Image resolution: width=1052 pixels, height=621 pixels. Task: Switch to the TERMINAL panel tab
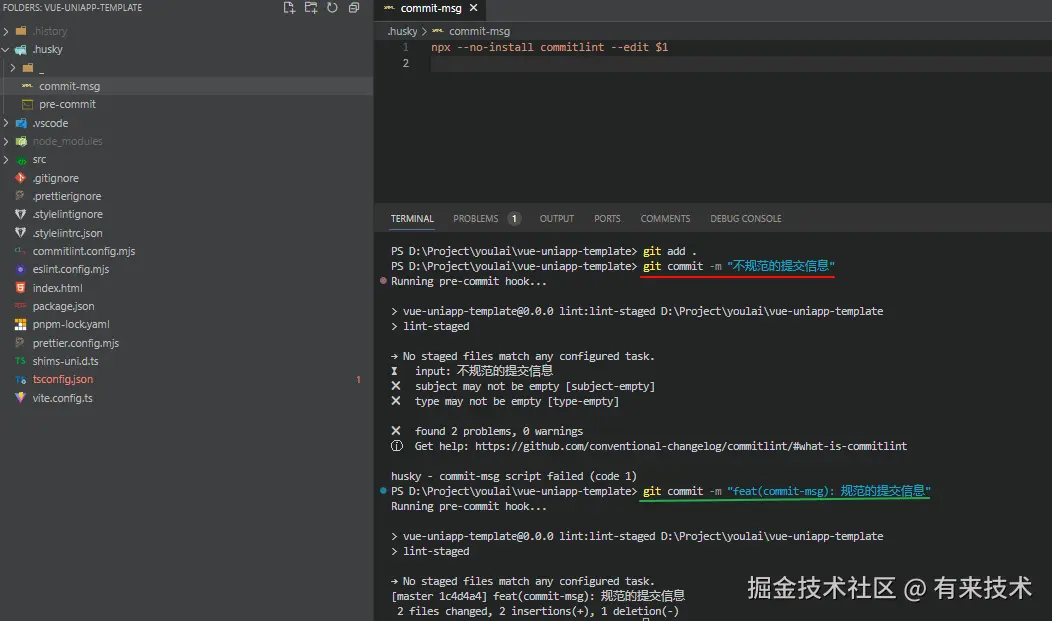(x=412, y=219)
